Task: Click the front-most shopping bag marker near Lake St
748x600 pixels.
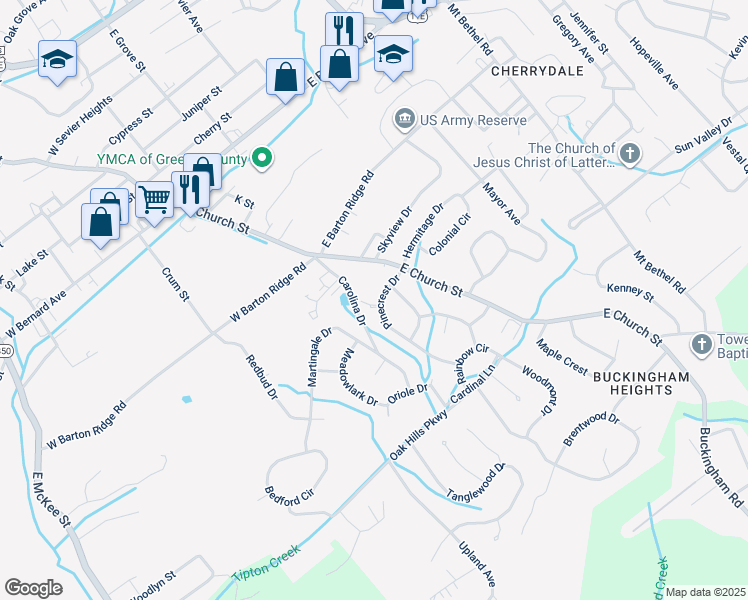Action: pos(100,223)
